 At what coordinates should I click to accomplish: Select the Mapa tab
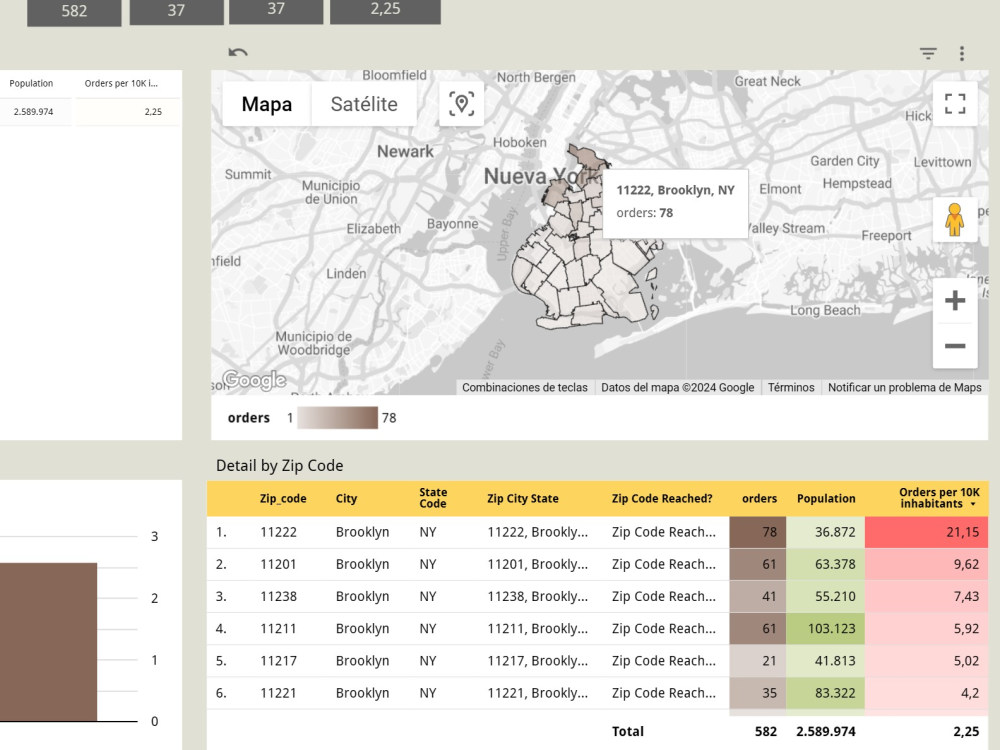coord(265,103)
